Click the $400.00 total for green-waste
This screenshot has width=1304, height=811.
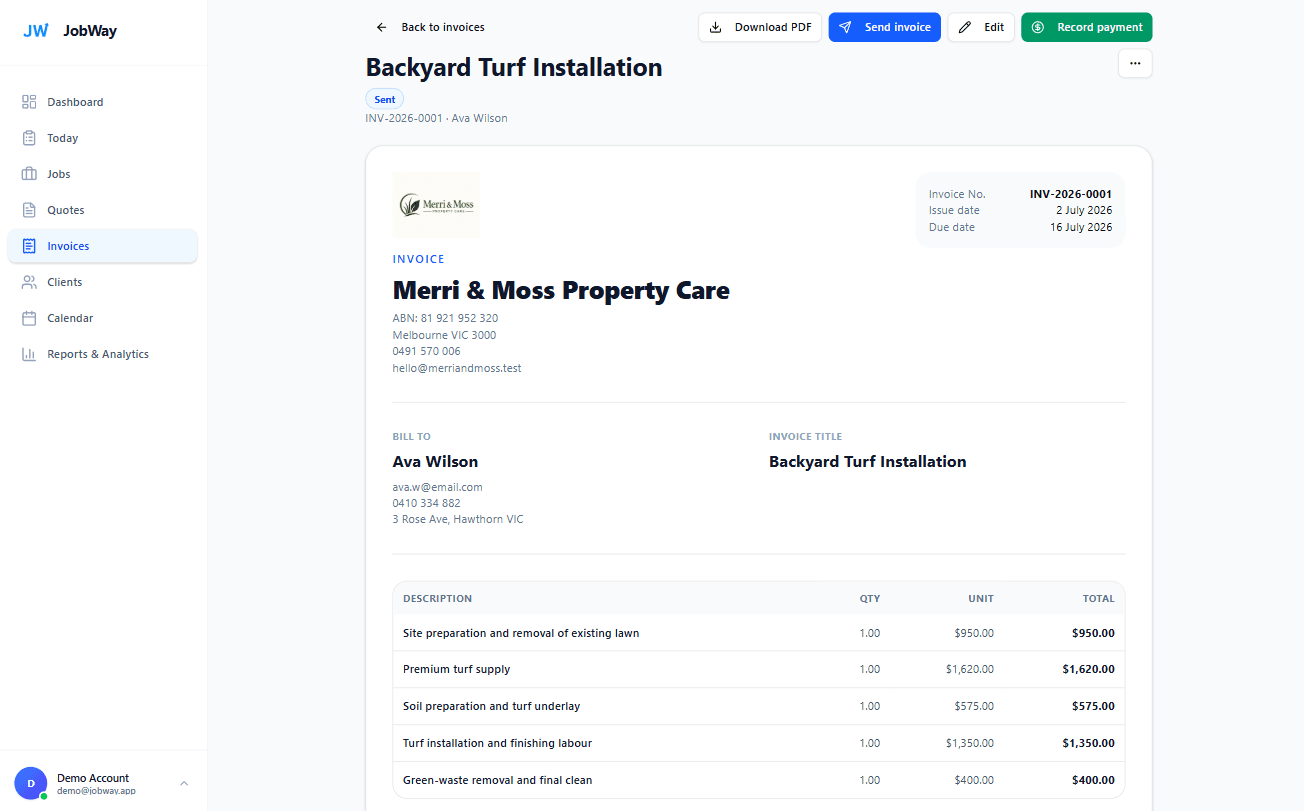click(x=1093, y=780)
